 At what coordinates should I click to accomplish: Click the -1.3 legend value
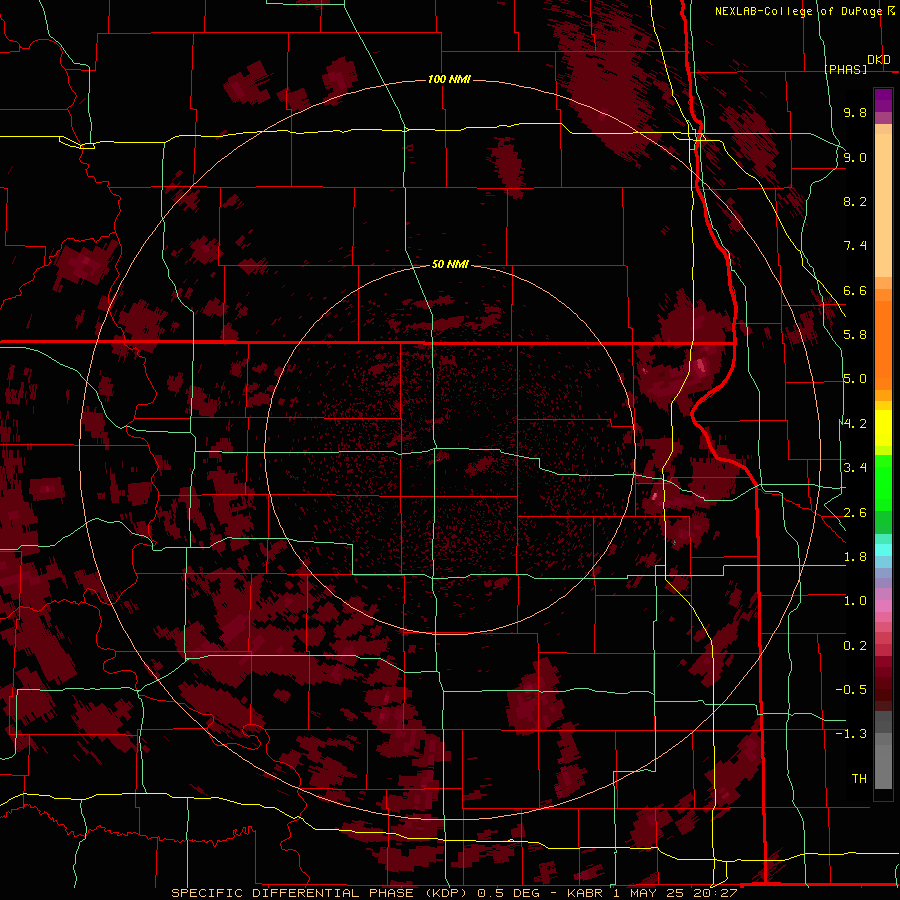tap(851, 734)
